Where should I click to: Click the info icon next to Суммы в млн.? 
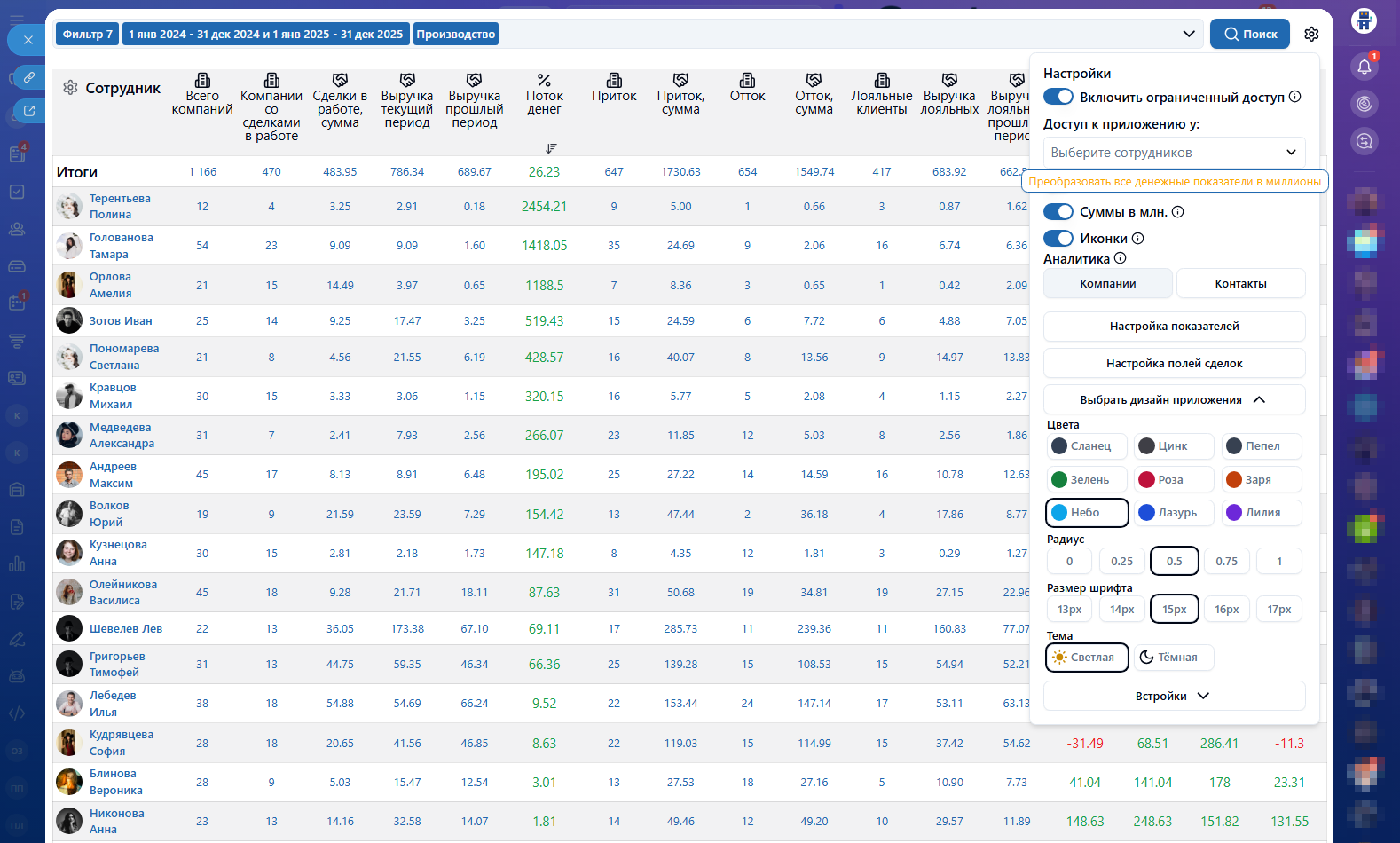tap(1178, 212)
